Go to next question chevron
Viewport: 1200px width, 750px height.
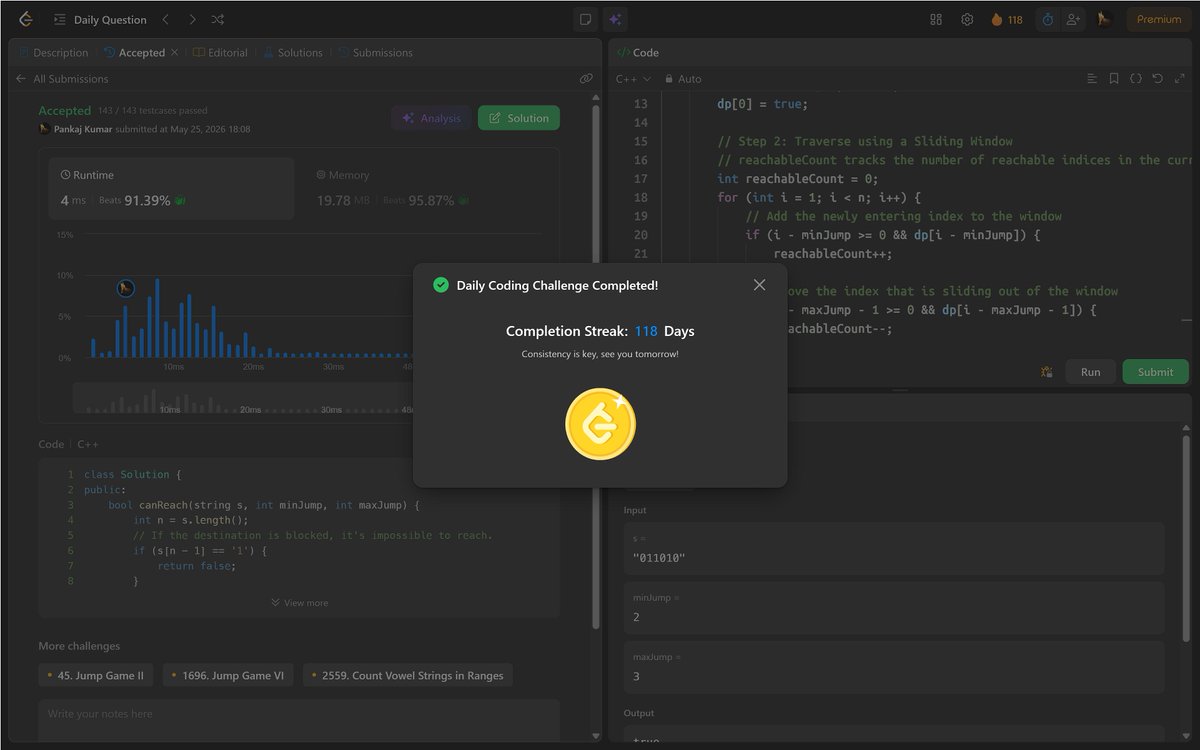pos(192,19)
